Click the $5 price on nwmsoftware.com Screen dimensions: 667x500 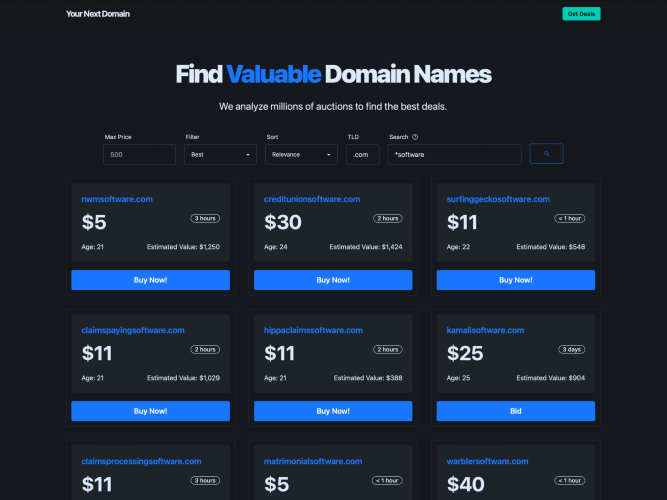coord(94,222)
